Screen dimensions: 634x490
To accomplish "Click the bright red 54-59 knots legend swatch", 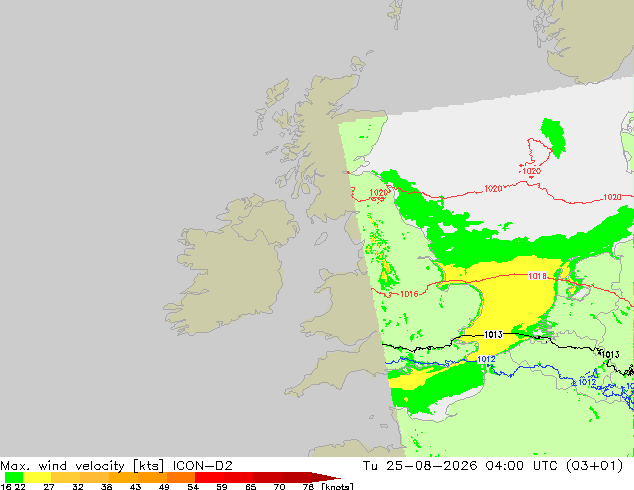I will click(x=209, y=477).
